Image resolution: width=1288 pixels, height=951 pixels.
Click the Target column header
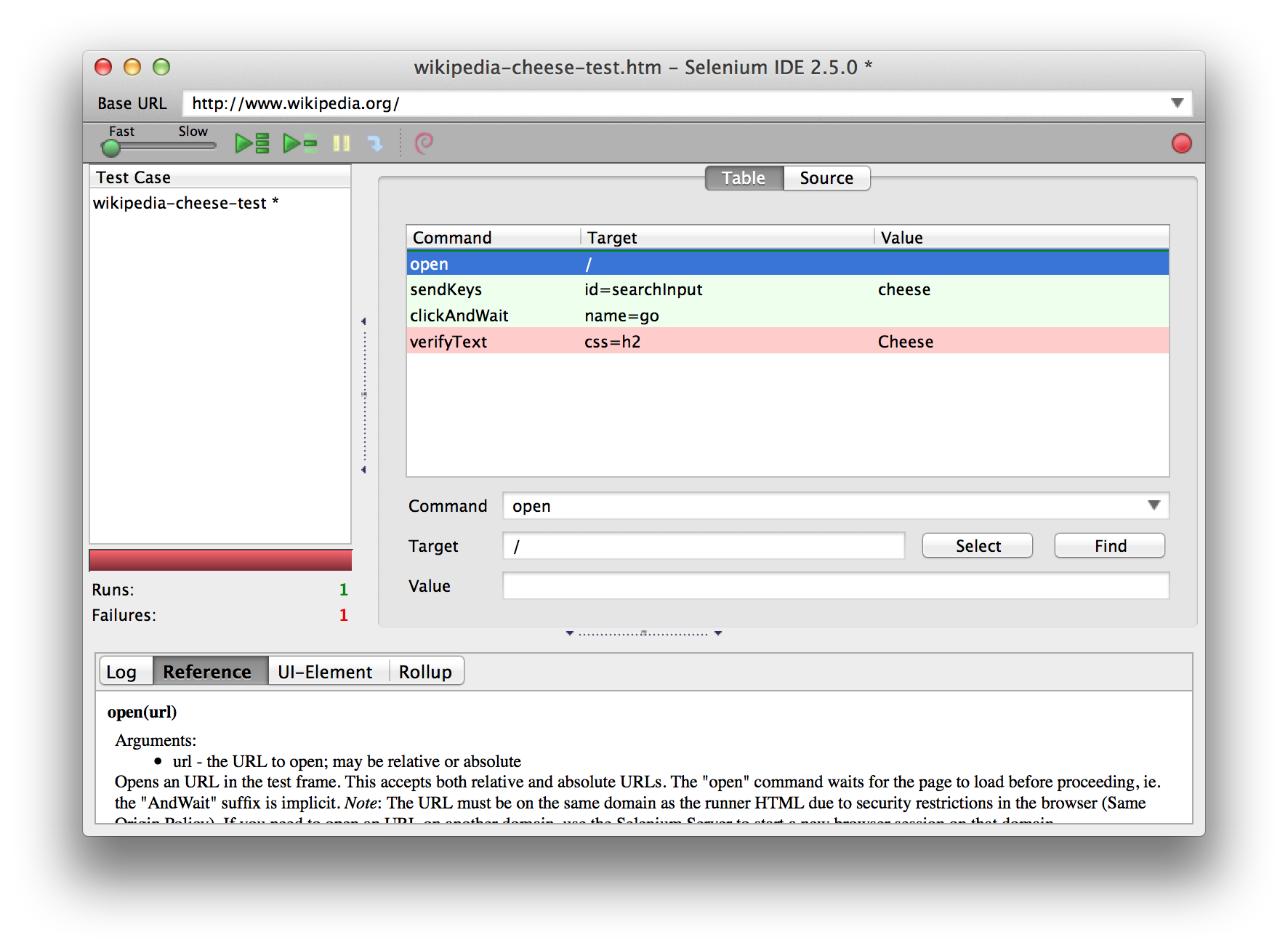728,238
